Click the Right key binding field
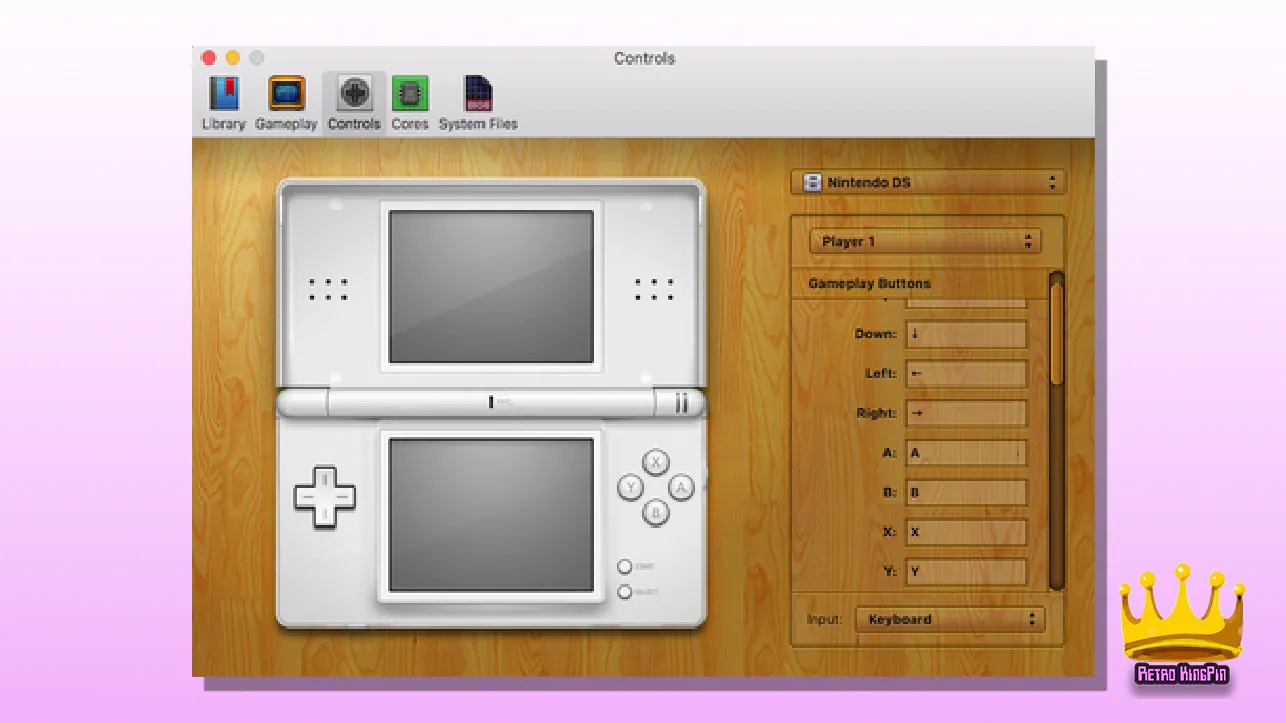Image resolution: width=1286 pixels, height=723 pixels. [x=967, y=413]
